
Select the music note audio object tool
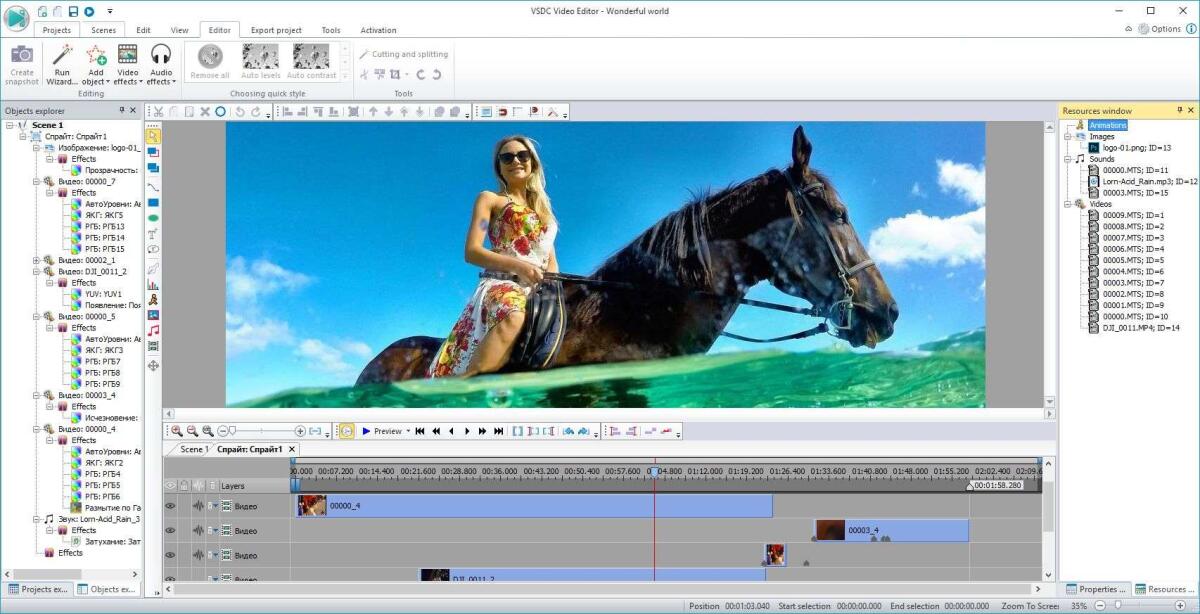pos(154,330)
